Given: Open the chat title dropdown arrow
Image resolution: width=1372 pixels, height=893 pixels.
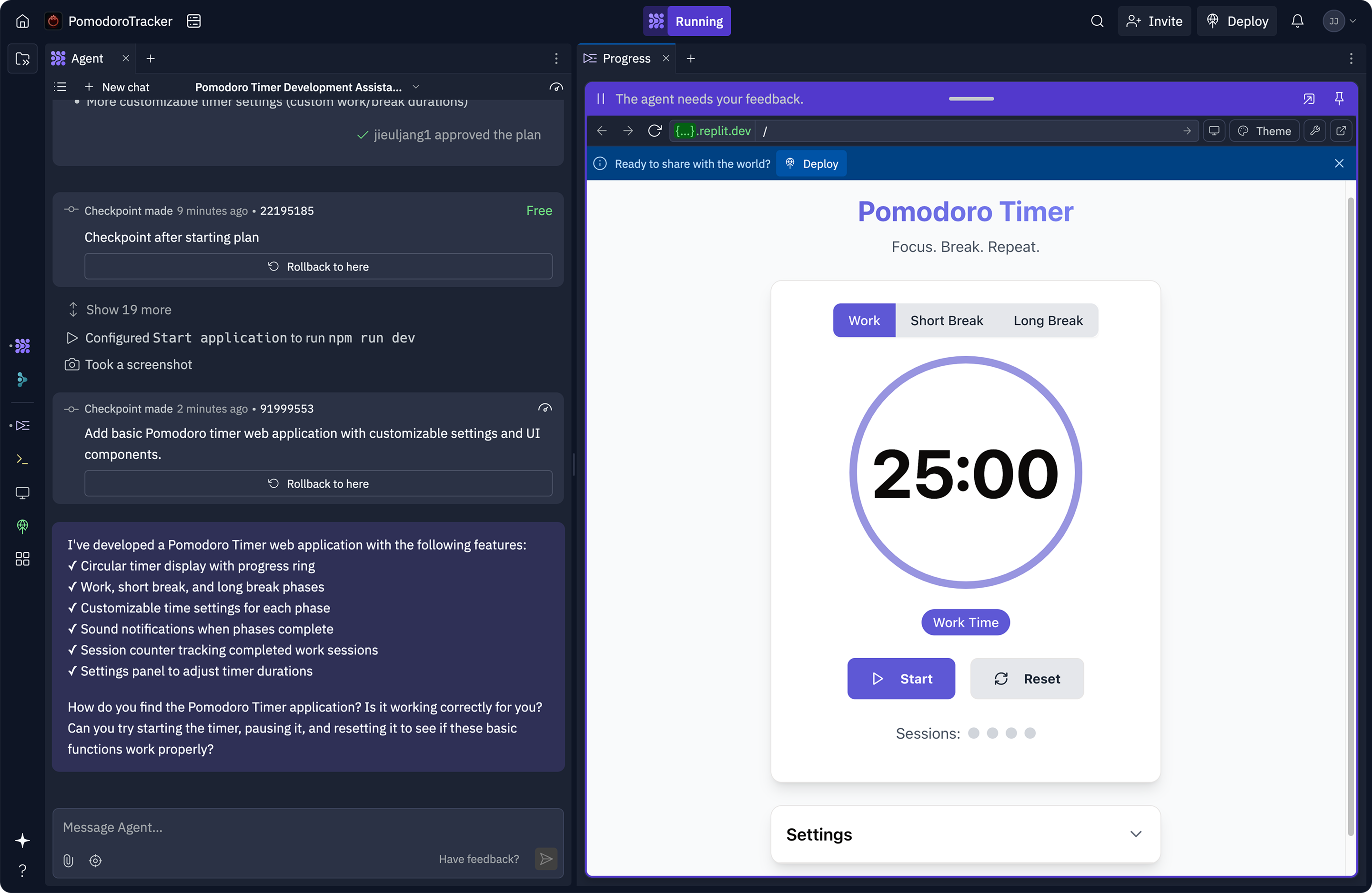Looking at the screenshot, I should (x=415, y=87).
